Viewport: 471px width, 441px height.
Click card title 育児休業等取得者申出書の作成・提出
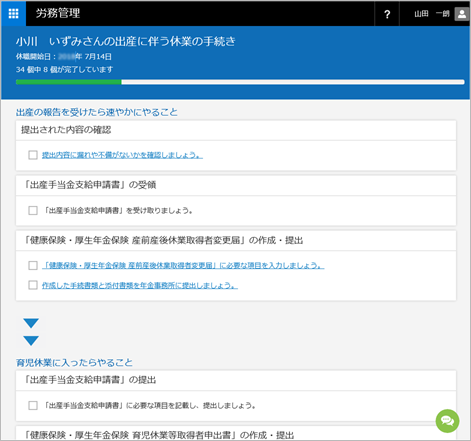click(158, 435)
